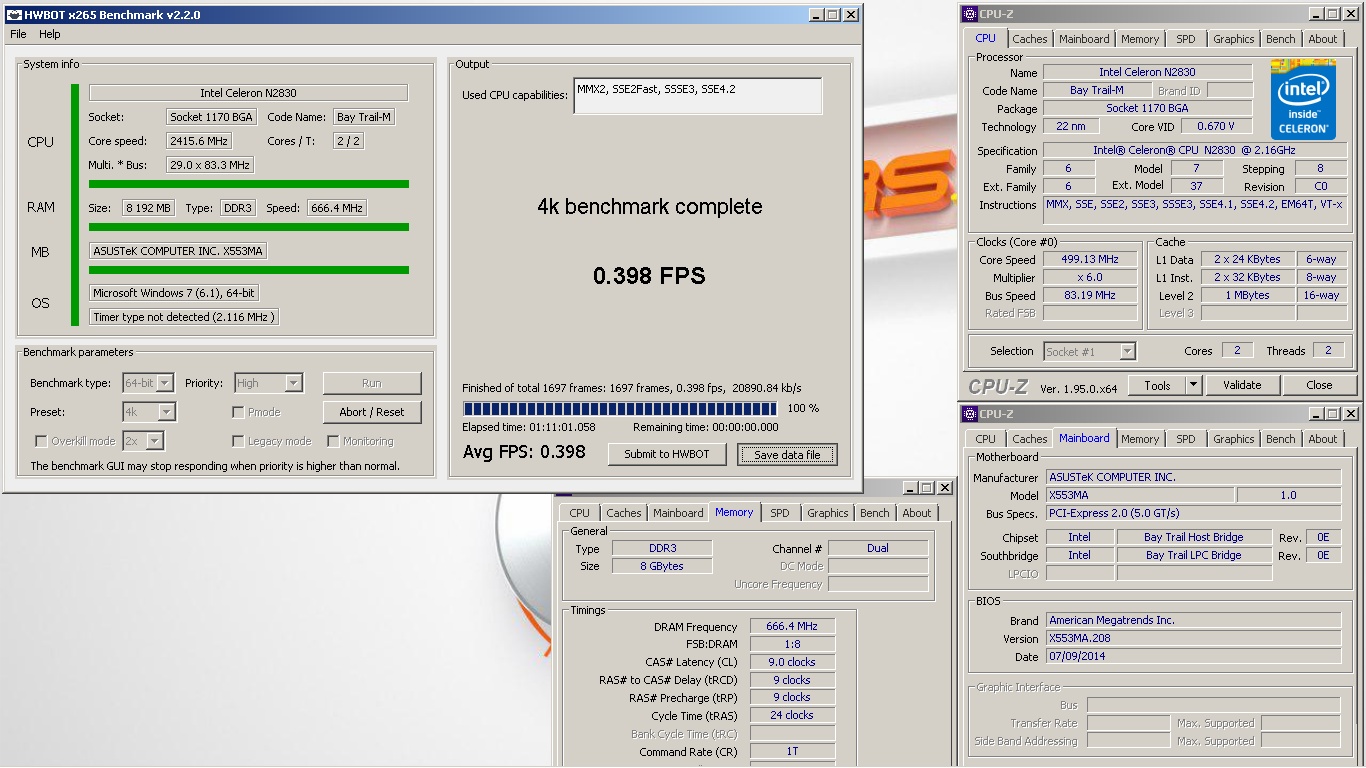This screenshot has width=1366, height=768.
Task: Click the Timer type not detected field
Action: (183, 317)
